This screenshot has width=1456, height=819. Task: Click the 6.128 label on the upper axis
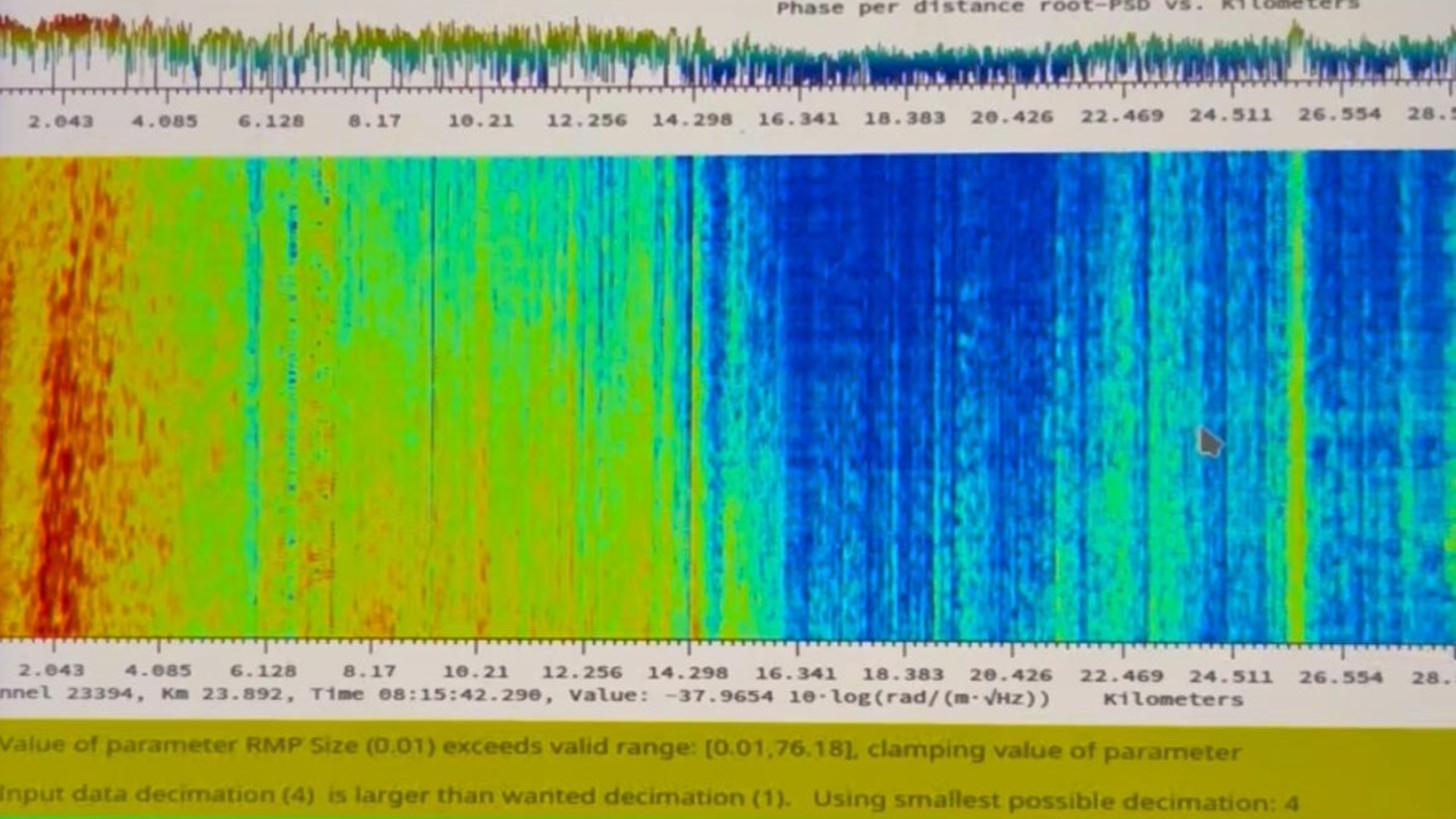click(x=271, y=121)
